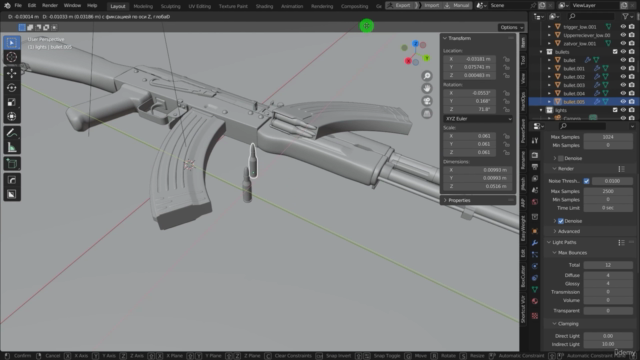Pick the Measure ruler tool
The height and width of the screenshot is (360, 640).
click(12, 147)
